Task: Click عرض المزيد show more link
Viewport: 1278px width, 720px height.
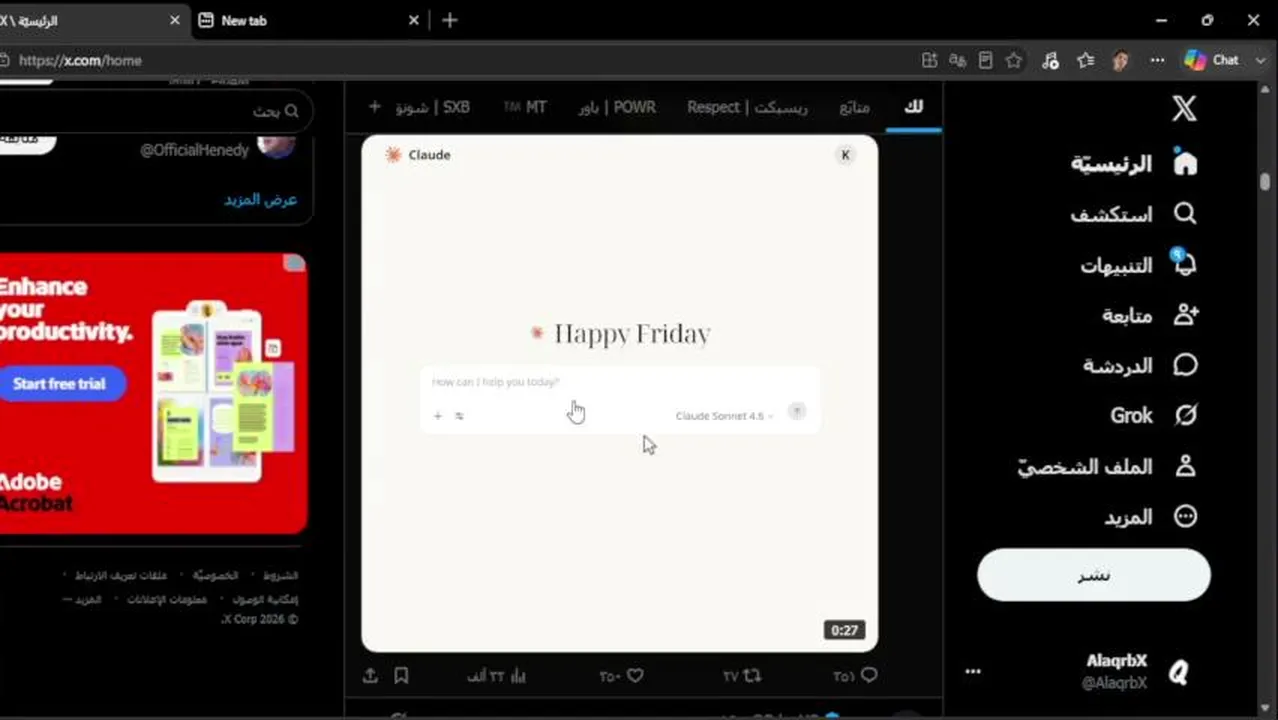Action: coord(261,199)
